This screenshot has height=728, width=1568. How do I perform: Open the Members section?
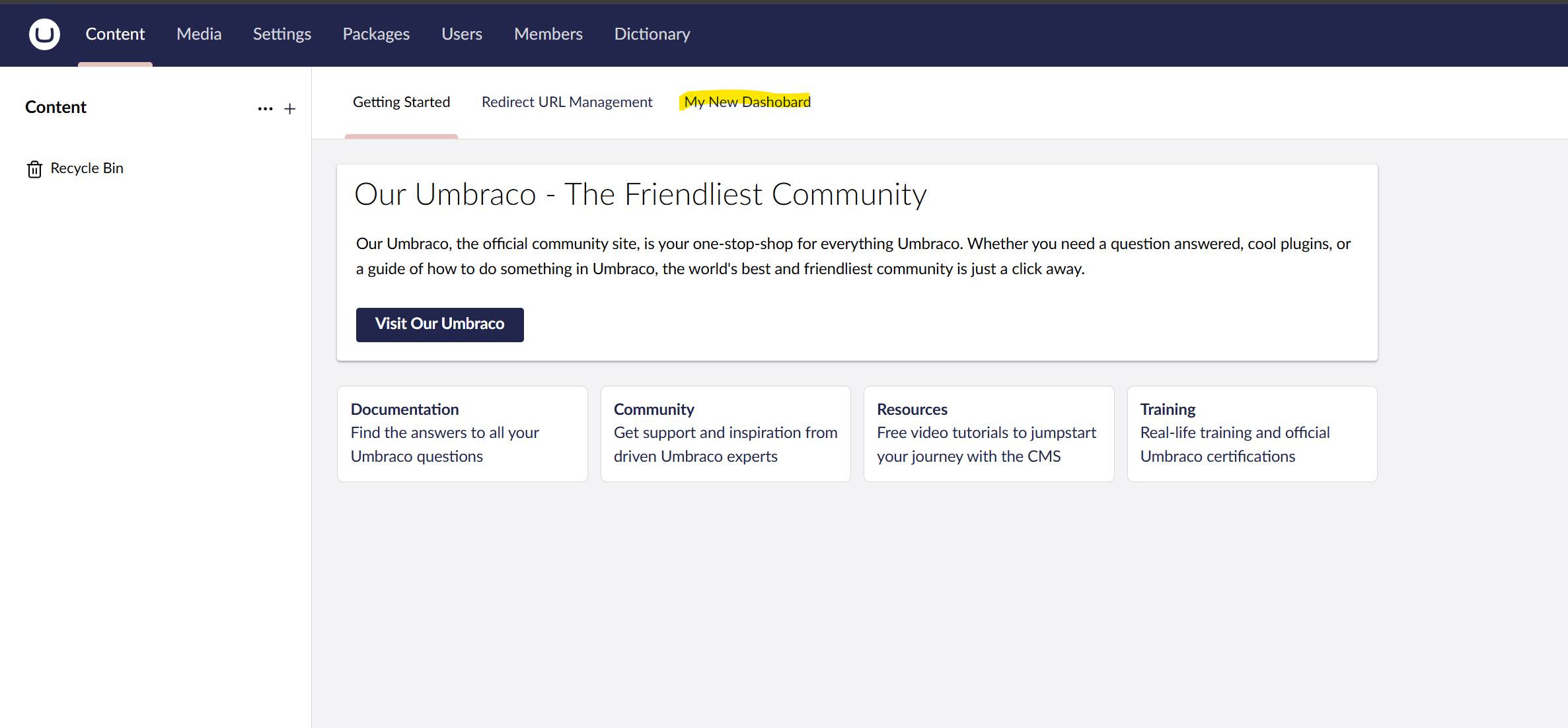click(548, 34)
